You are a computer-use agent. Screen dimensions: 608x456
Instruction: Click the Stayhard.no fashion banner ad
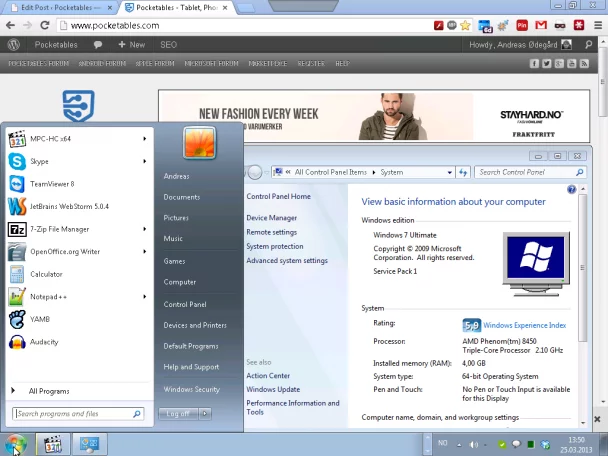click(374, 116)
